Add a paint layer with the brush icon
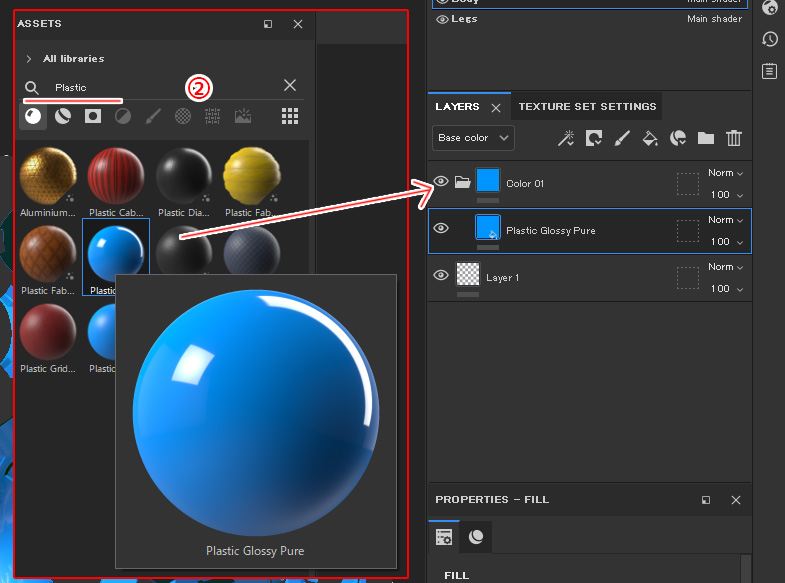The image size is (785, 583). tap(622, 138)
